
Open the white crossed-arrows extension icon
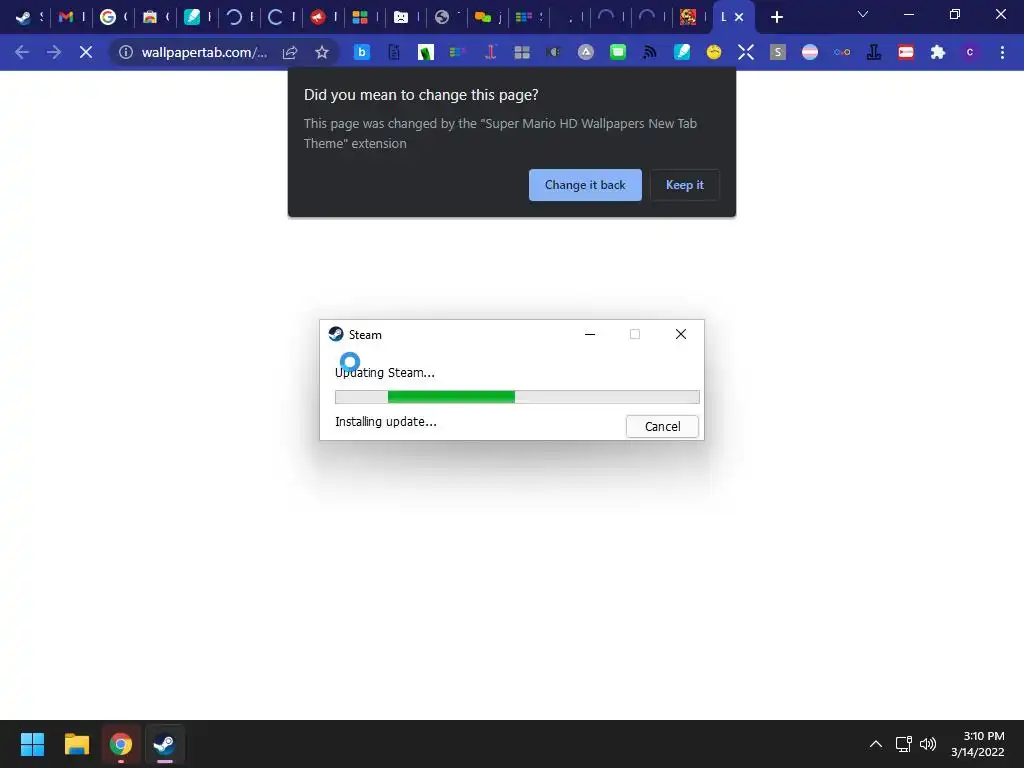(x=746, y=52)
